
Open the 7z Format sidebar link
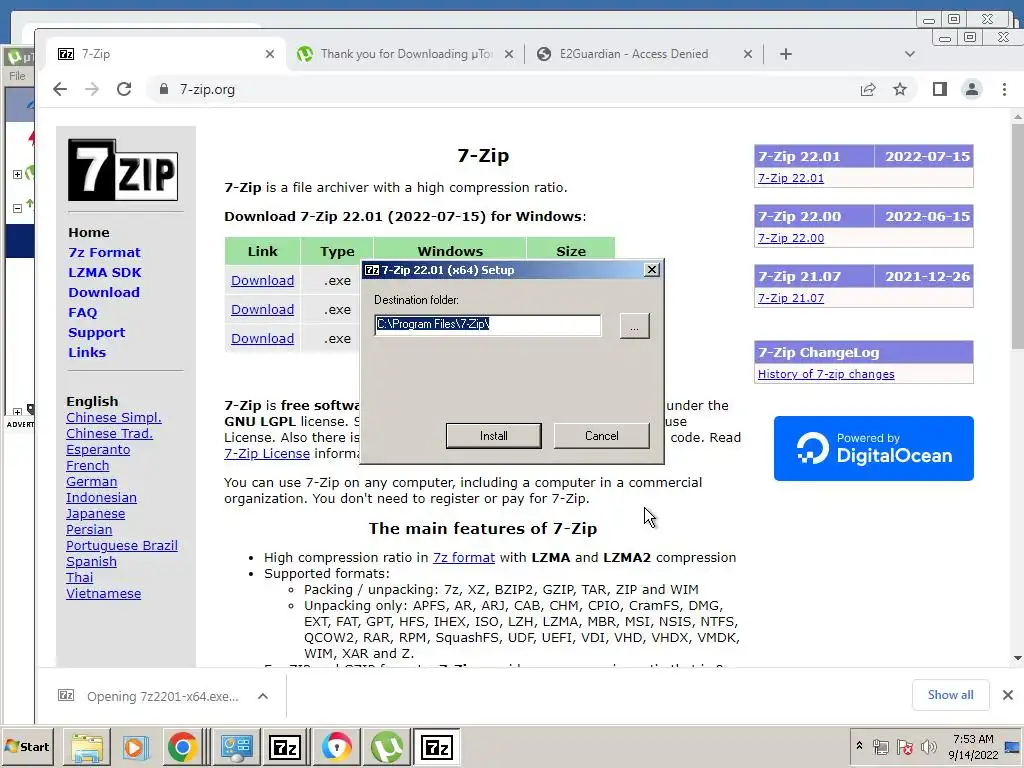tap(104, 253)
